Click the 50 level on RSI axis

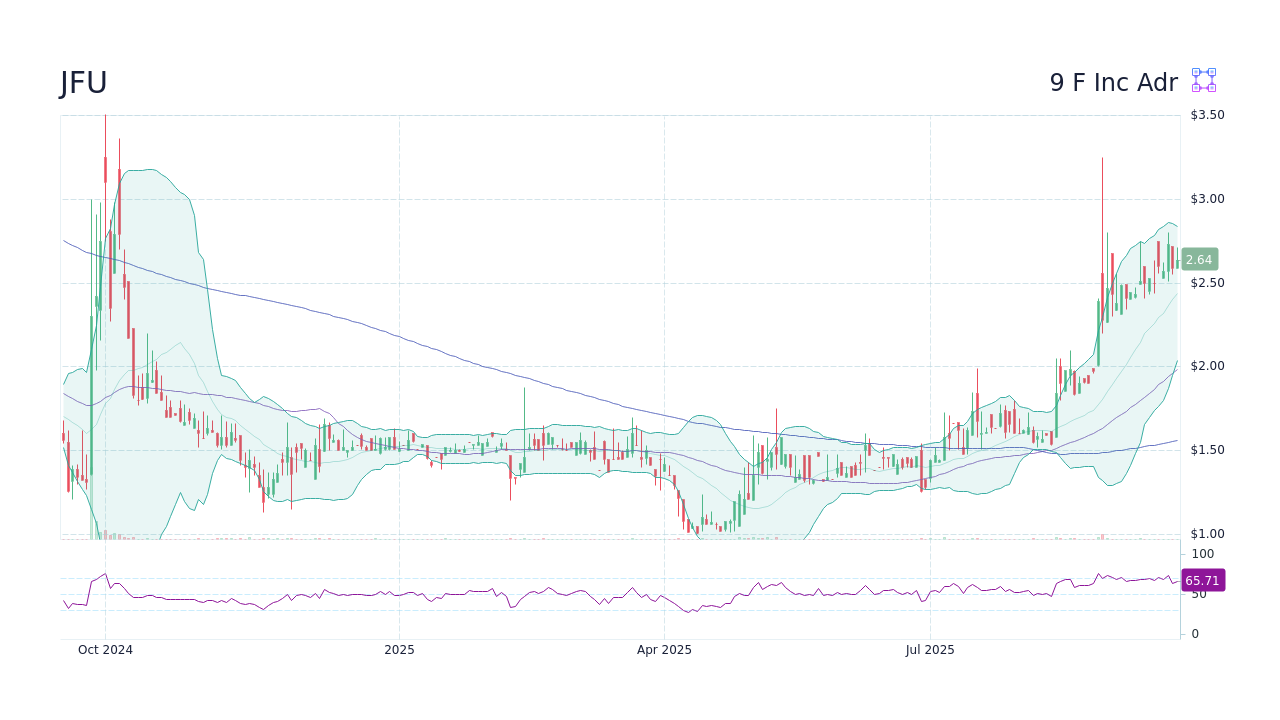[1198, 594]
